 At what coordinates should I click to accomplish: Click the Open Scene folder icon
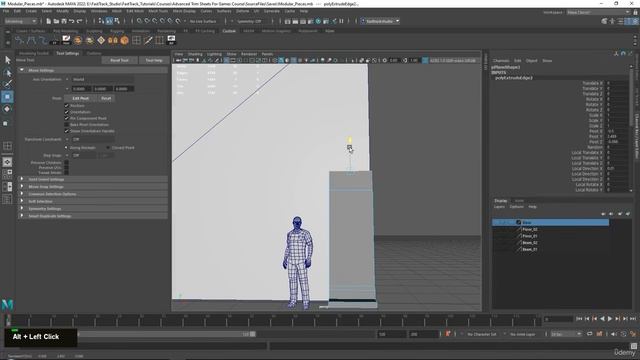pos(56,21)
